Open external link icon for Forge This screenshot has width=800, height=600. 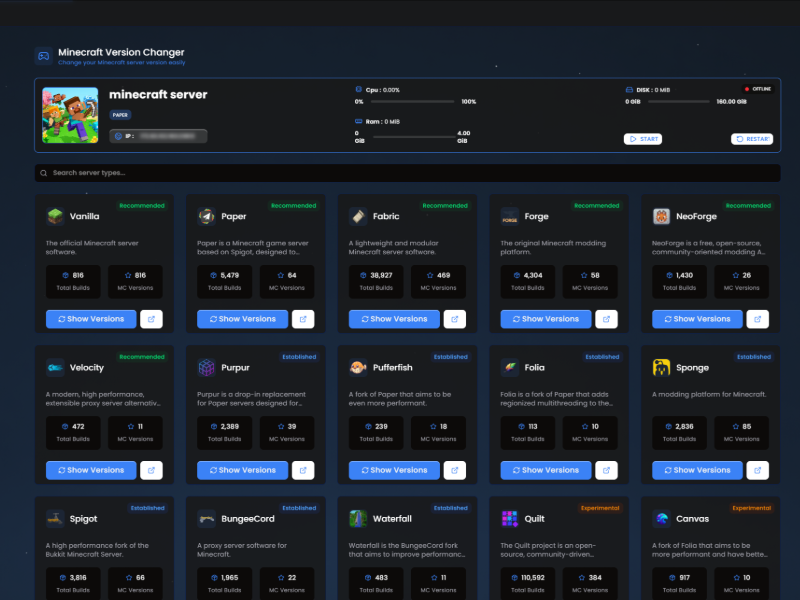pyautogui.click(x=606, y=319)
